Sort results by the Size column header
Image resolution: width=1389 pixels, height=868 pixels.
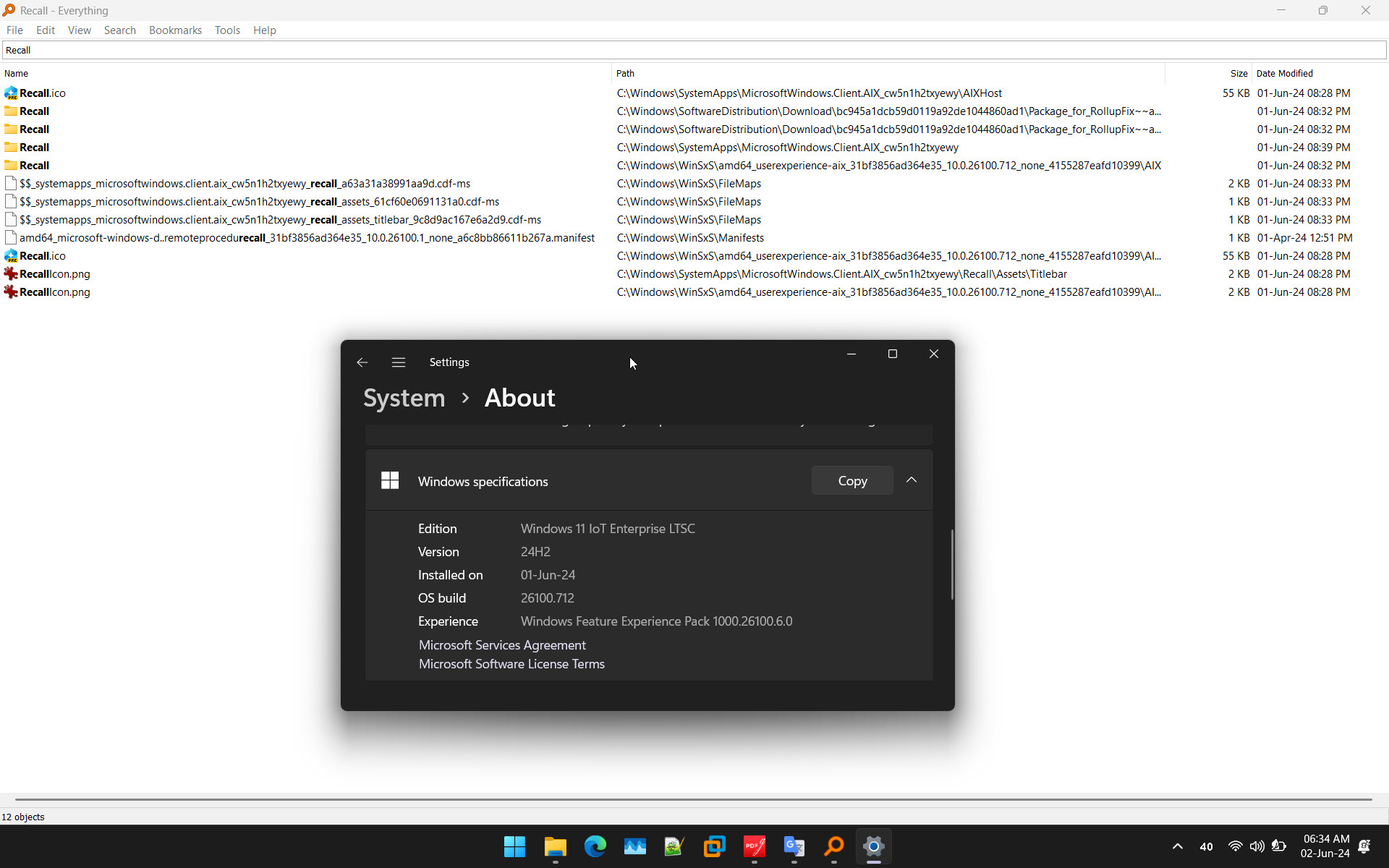[1209, 73]
